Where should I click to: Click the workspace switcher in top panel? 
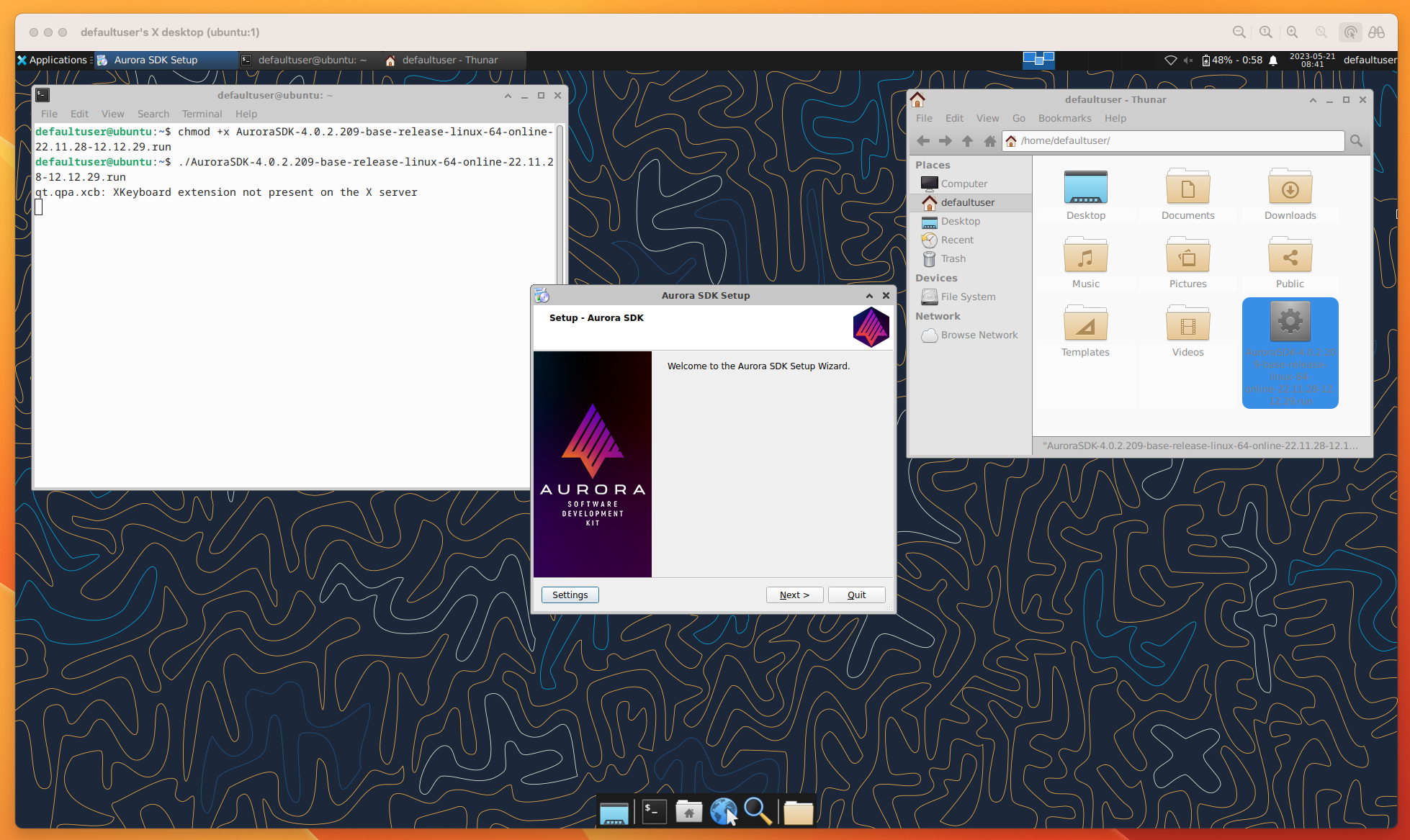pos(1038,60)
